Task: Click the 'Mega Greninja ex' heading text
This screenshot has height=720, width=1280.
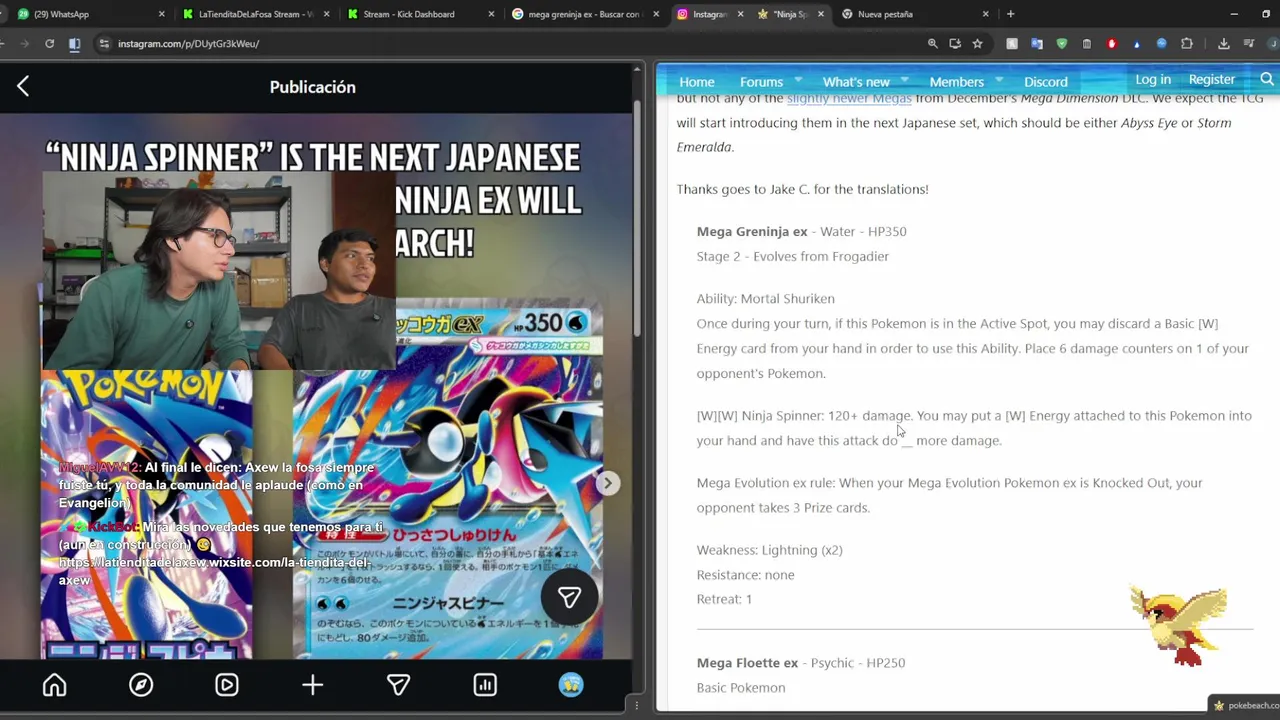Action: [x=752, y=231]
